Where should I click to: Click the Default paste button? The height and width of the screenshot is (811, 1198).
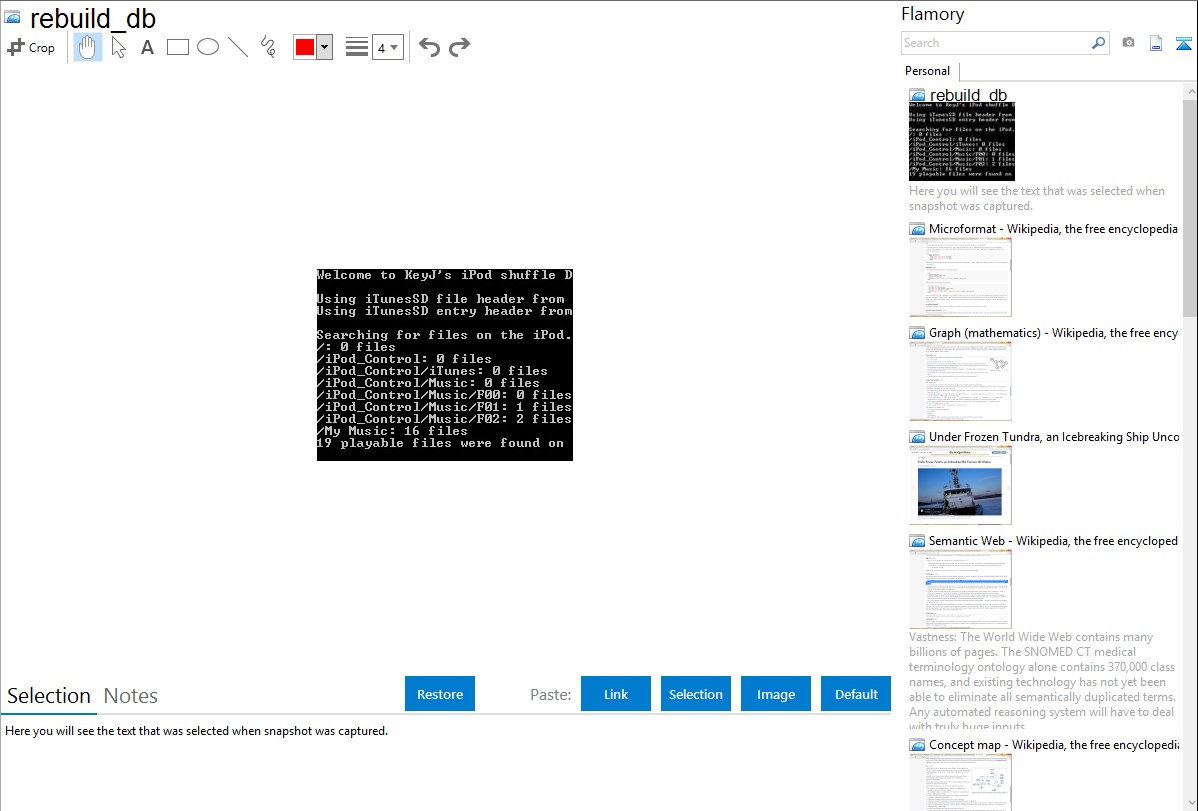(856, 694)
